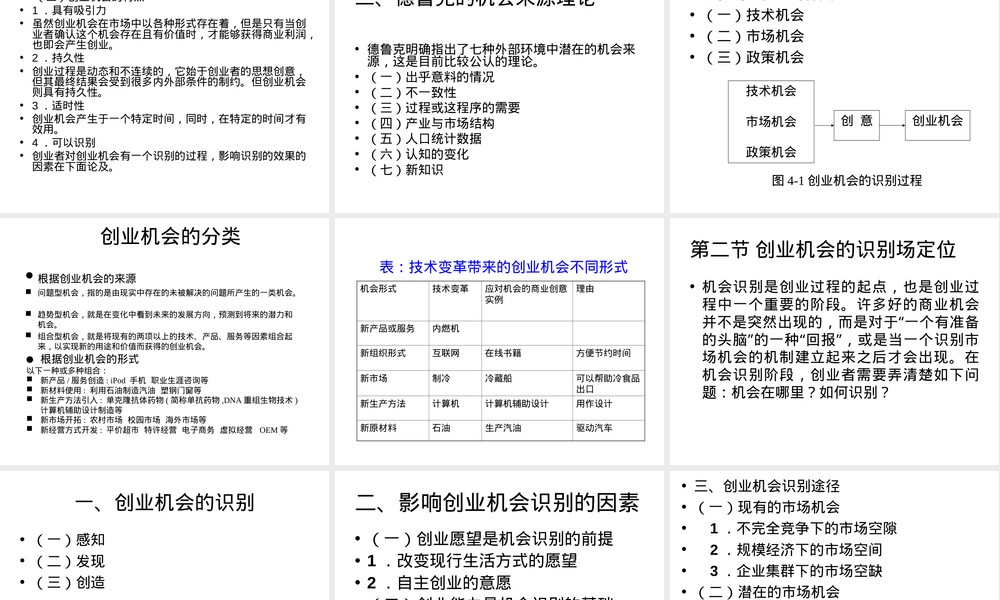Click the caption 图 4-1 创业机会的识别过程

(x=846, y=180)
